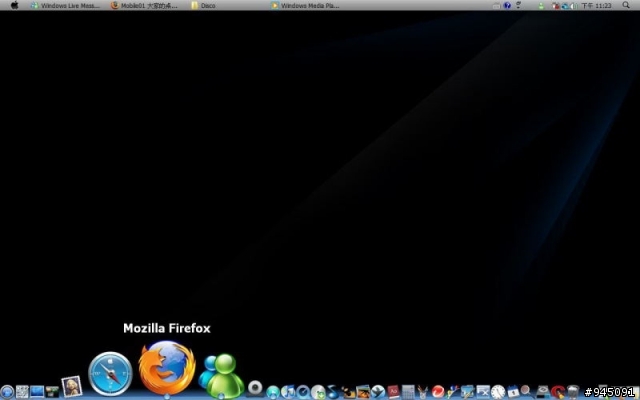
Task: Open the blue S-shaped icon in dock
Action: click(x=333, y=392)
